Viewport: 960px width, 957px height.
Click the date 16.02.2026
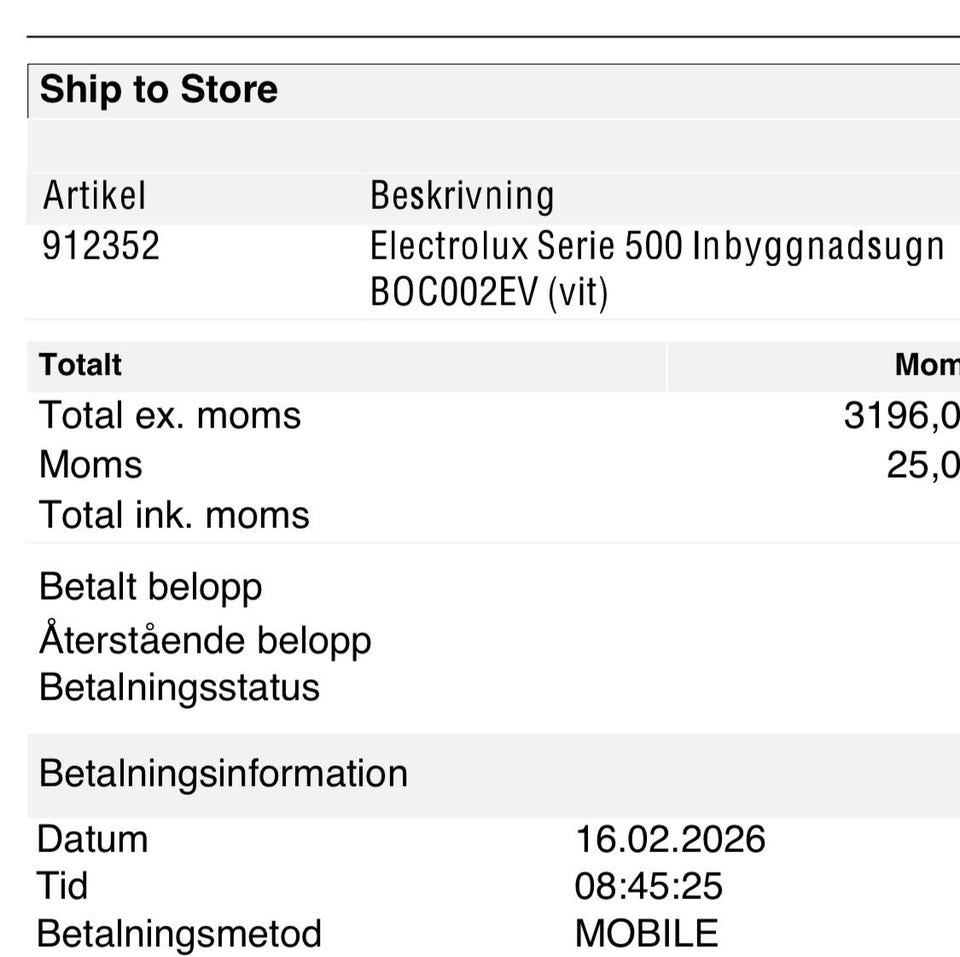[670, 839]
